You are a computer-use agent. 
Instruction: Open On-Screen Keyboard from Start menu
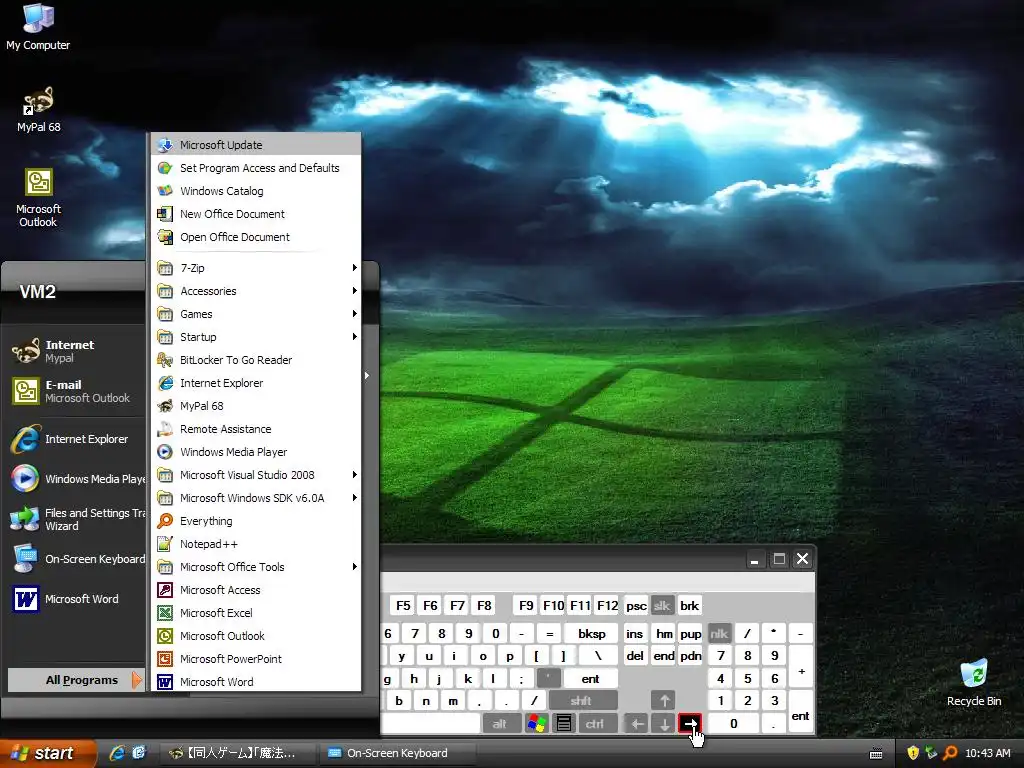click(76, 559)
